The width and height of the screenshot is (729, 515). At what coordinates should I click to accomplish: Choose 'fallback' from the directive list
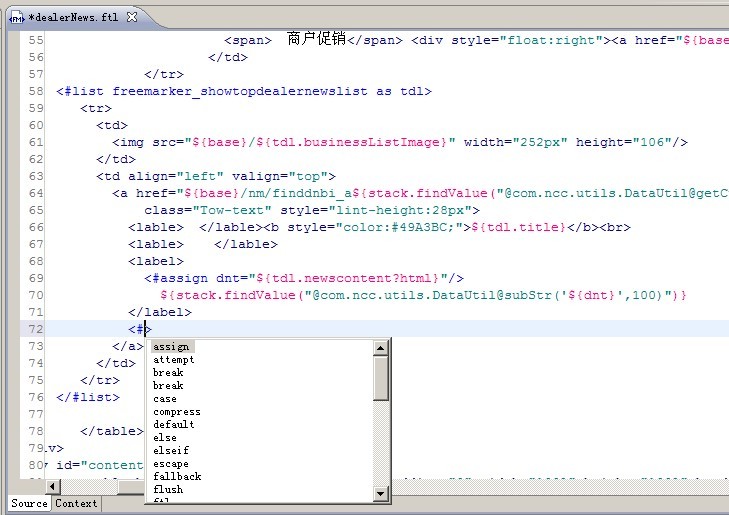tap(177, 477)
